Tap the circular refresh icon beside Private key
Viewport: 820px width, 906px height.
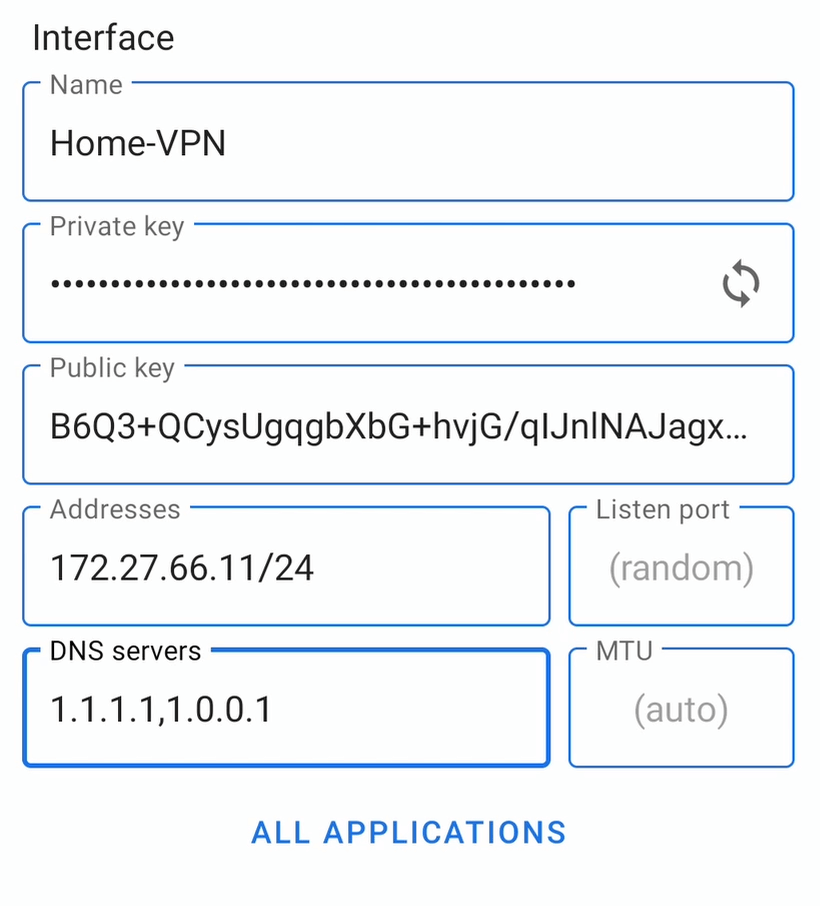740,283
